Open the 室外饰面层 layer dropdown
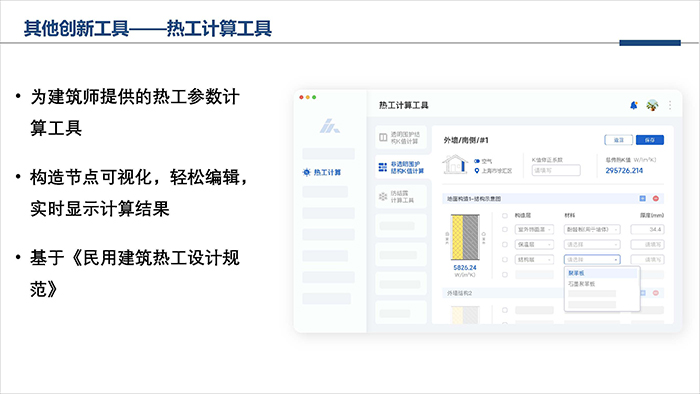 (x=534, y=229)
